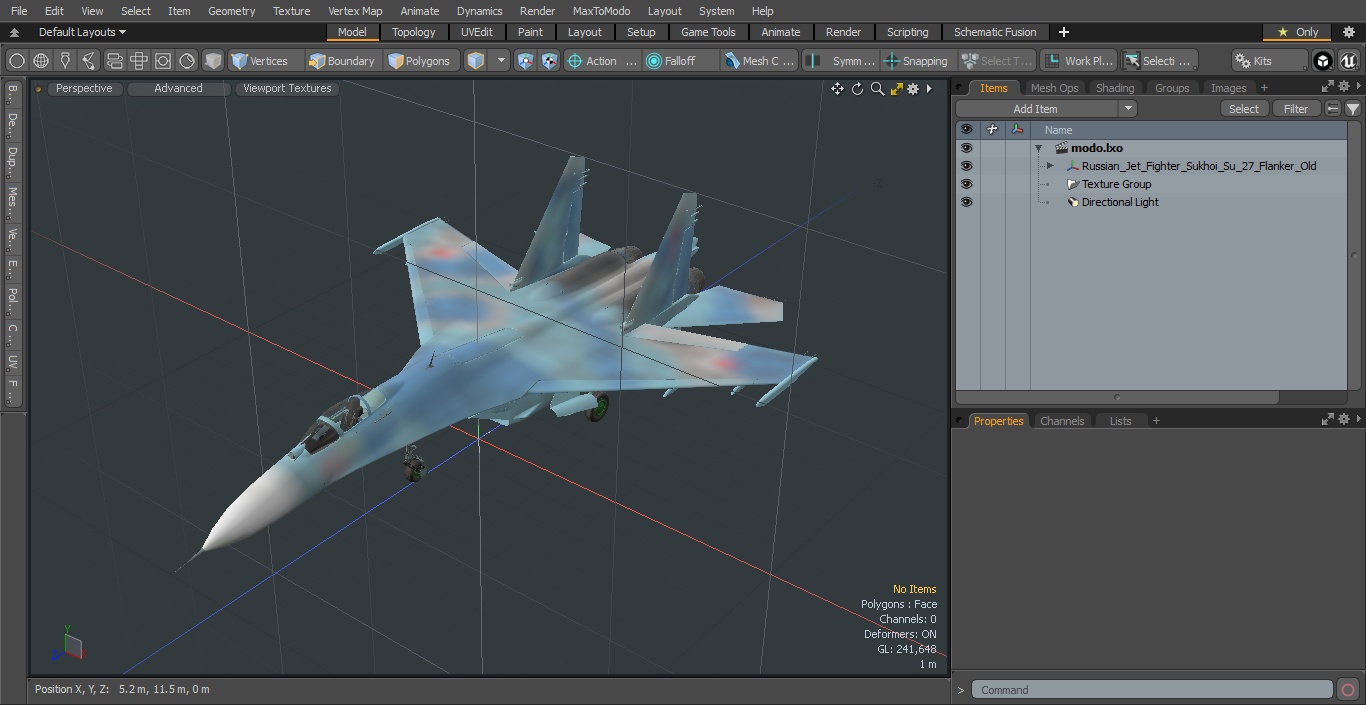Open the selection mode dropdown arrow
The width and height of the screenshot is (1366, 705).
pyautogui.click(x=501, y=61)
